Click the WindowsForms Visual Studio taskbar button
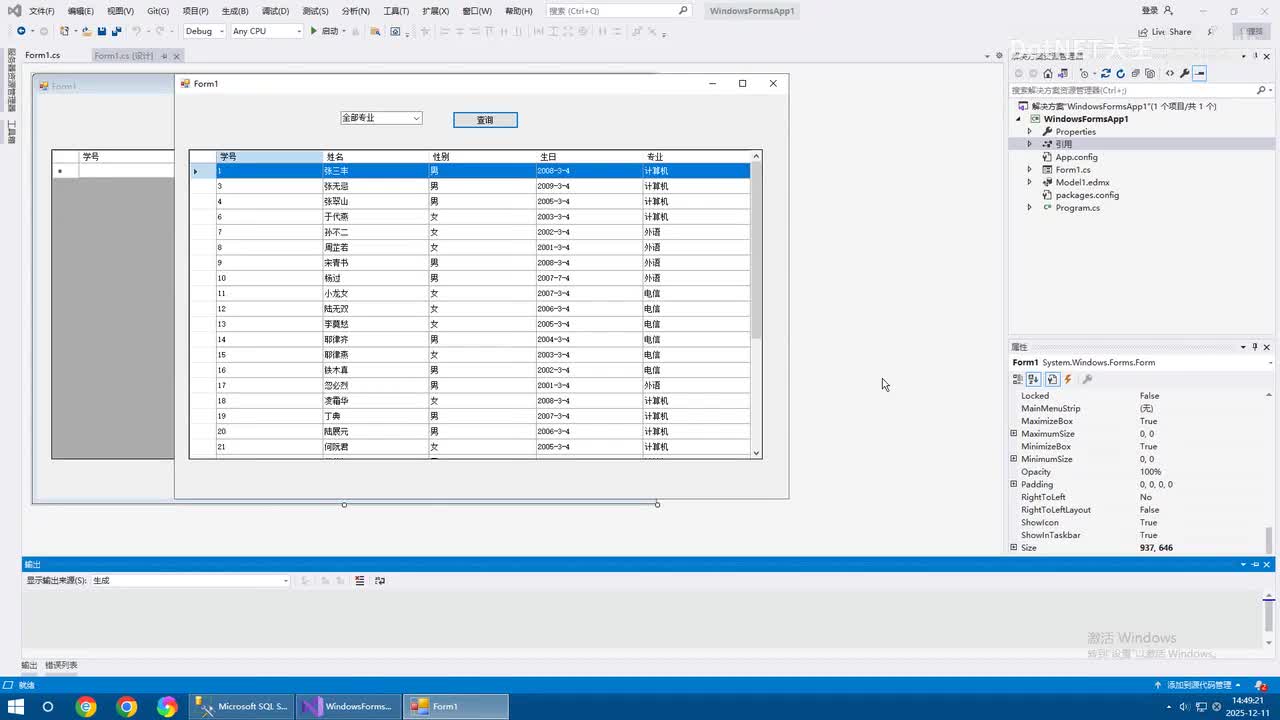The height and width of the screenshot is (720, 1280). point(348,707)
